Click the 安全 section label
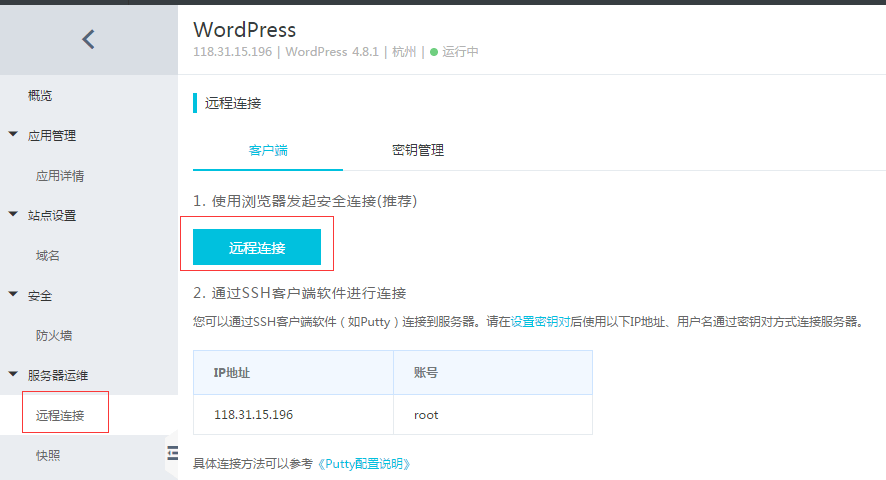Image resolution: width=886 pixels, height=480 pixels. click(40, 296)
